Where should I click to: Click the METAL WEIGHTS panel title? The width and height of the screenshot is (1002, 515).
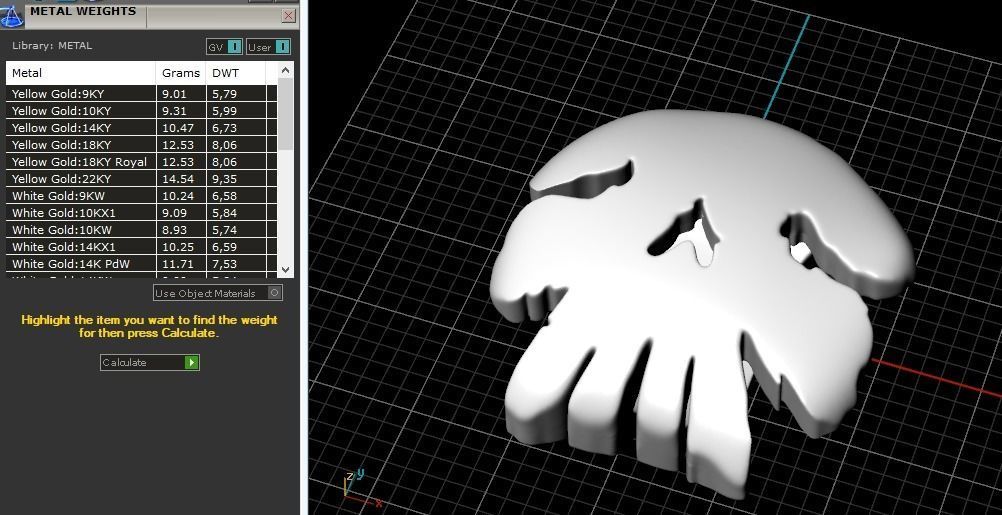click(x=83, y=11)
